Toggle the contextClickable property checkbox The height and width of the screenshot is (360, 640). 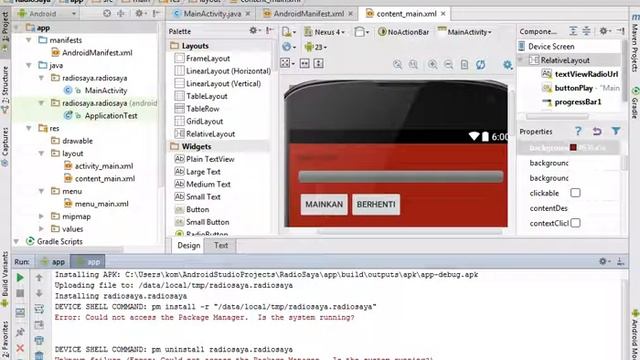[x=575, y=223]
